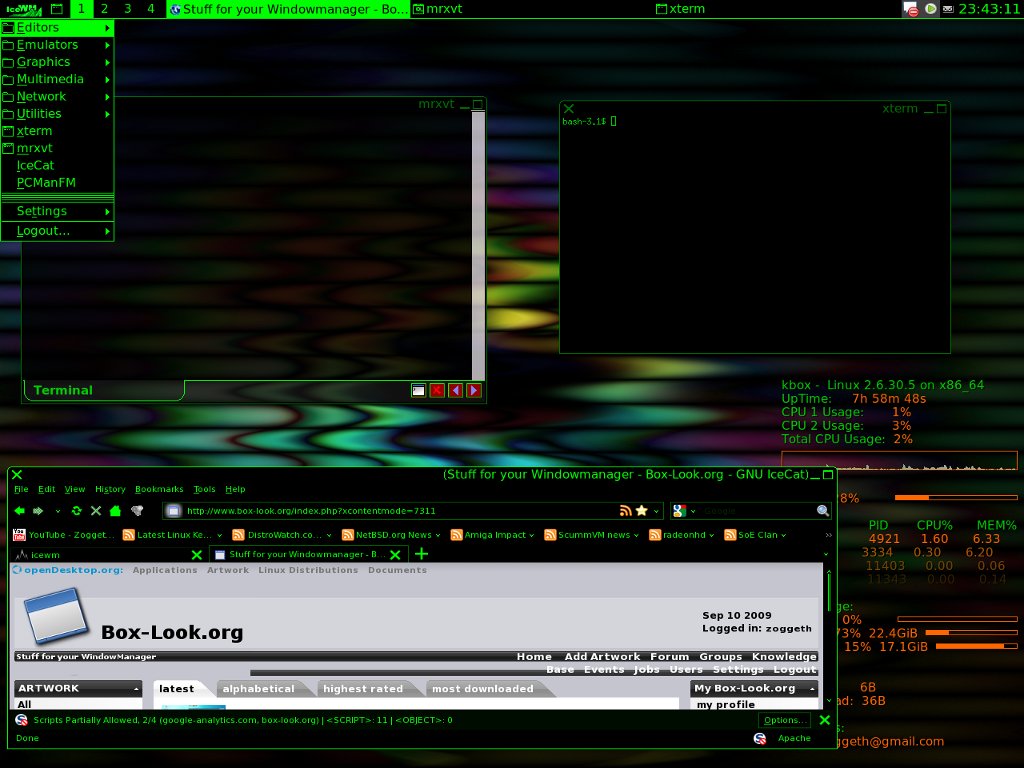
Task: Bookmark this page with star icon
Action: (x=641, y=511)
